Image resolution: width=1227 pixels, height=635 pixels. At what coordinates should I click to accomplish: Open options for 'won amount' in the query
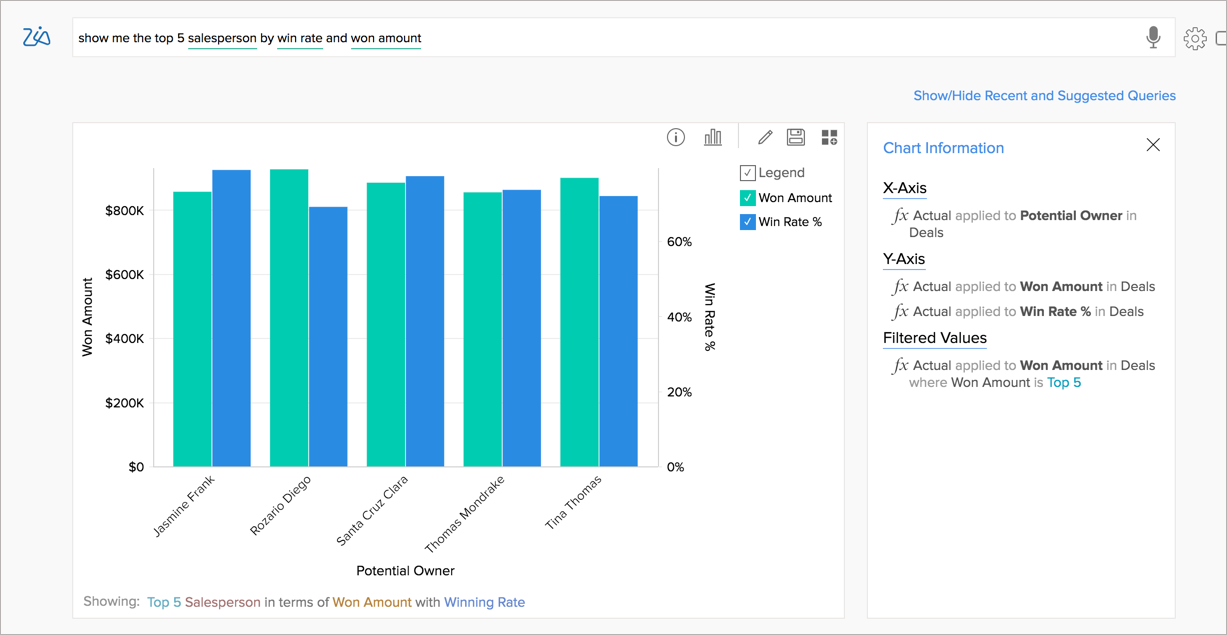tap(386, 37)
